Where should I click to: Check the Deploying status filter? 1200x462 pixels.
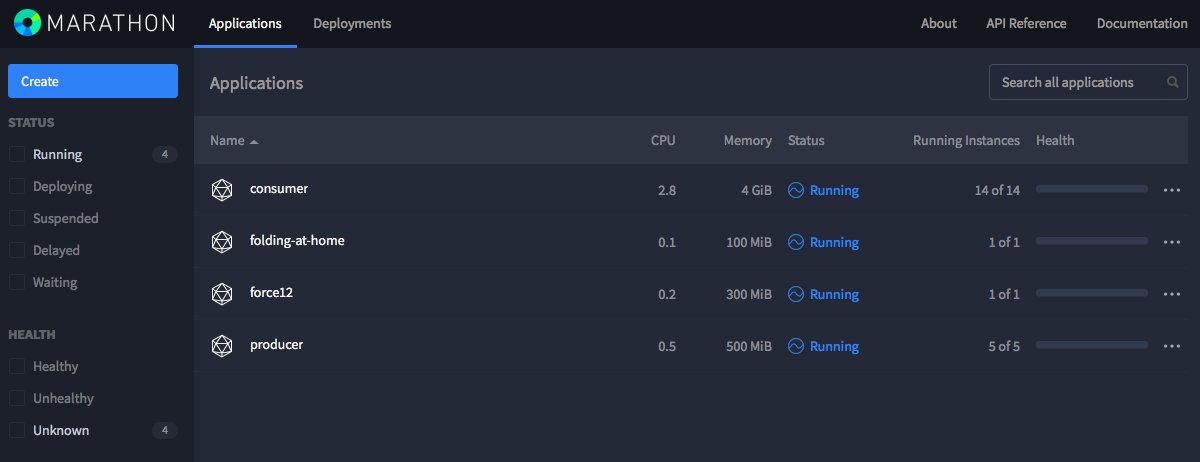pyautogui.click(x=17, y=186)
